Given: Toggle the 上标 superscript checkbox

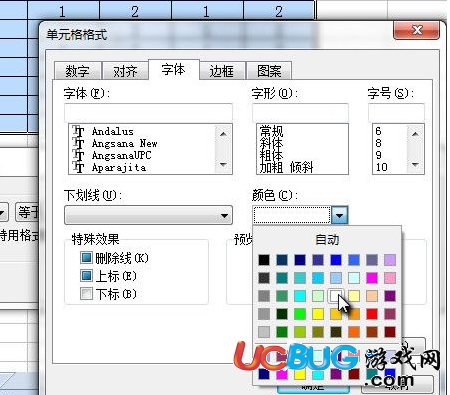Looking at the screenshot, I should [86, 276].
